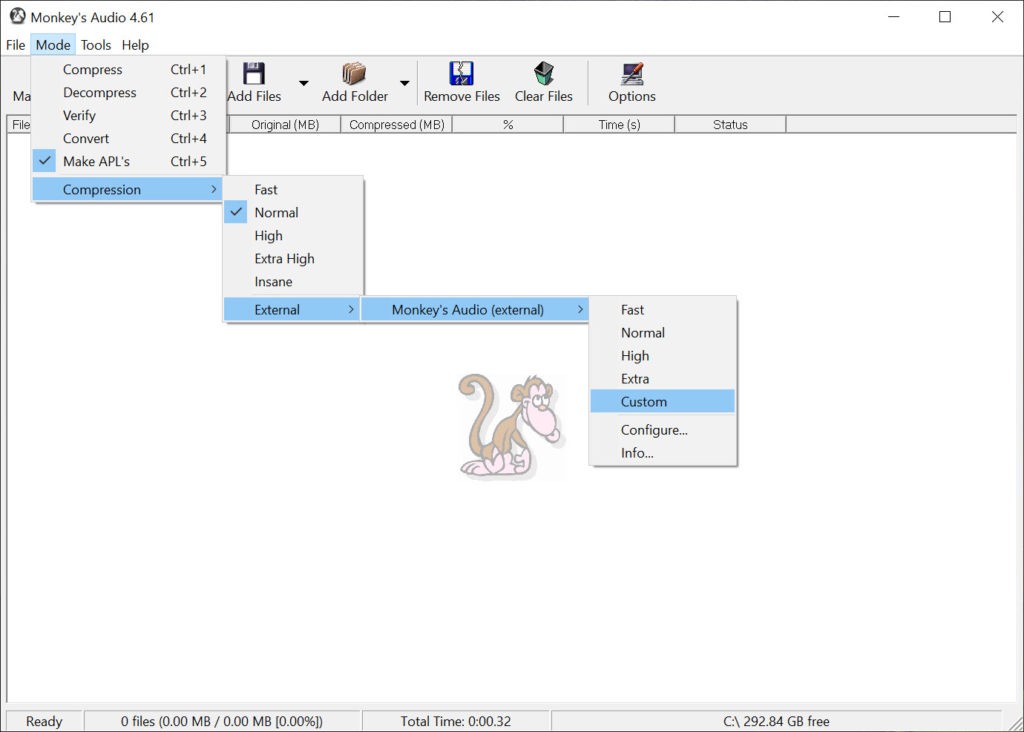The width and height of the screenshot is (1024, 732).
Task: Choose Decompress from the Mode menu
Action: [100, 92]
